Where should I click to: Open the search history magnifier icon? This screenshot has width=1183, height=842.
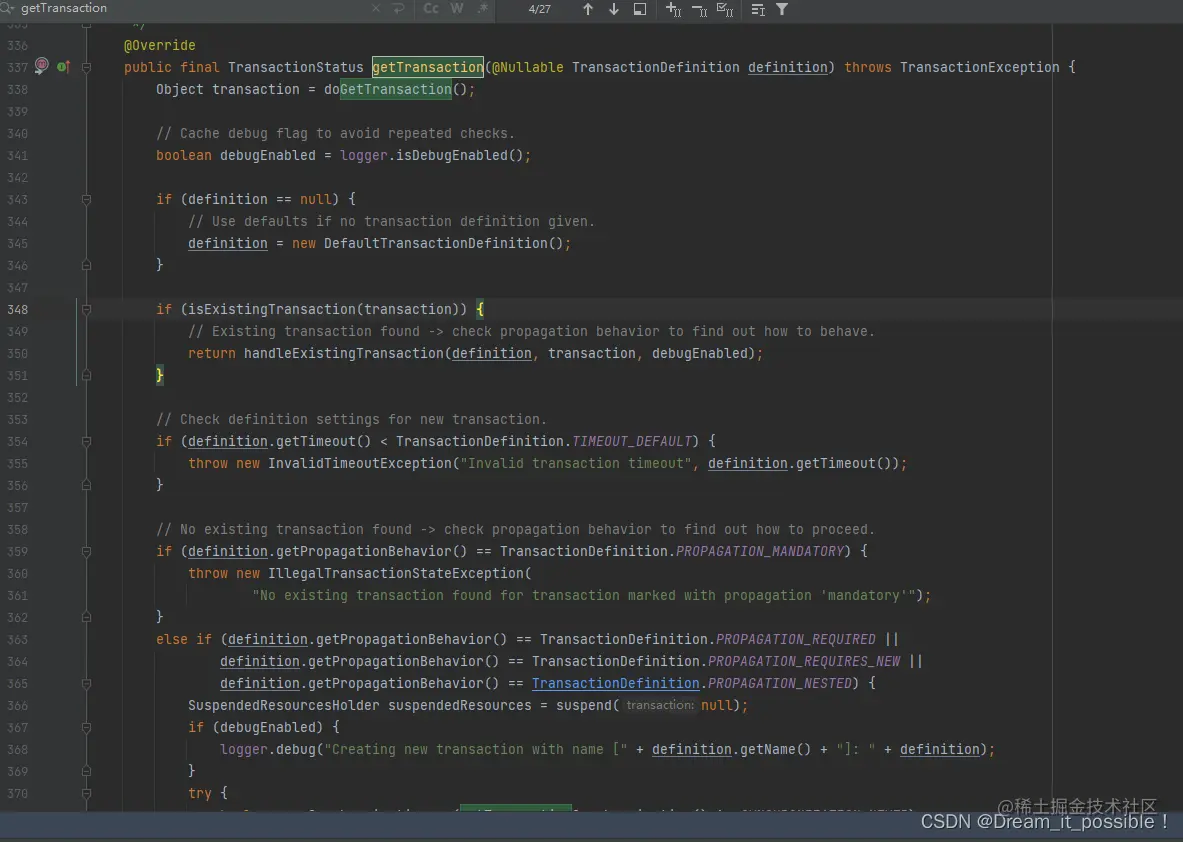pos(8,8)
